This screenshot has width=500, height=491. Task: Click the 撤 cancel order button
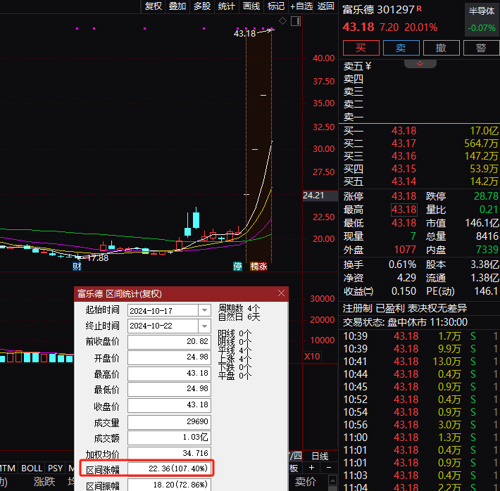441,48
